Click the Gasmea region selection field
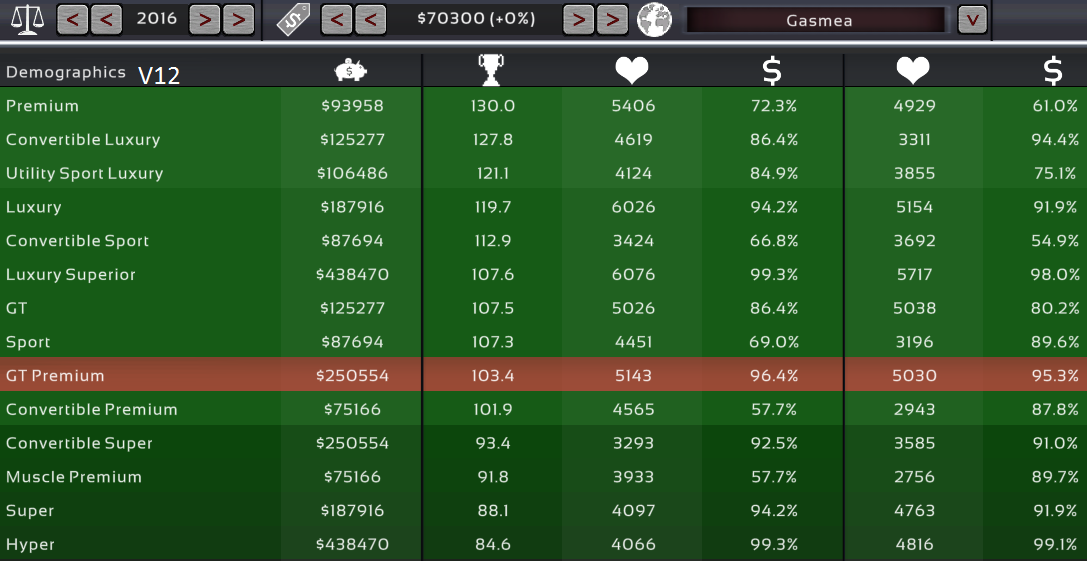This screenshot has height=561, width=1087. point(814,20)
